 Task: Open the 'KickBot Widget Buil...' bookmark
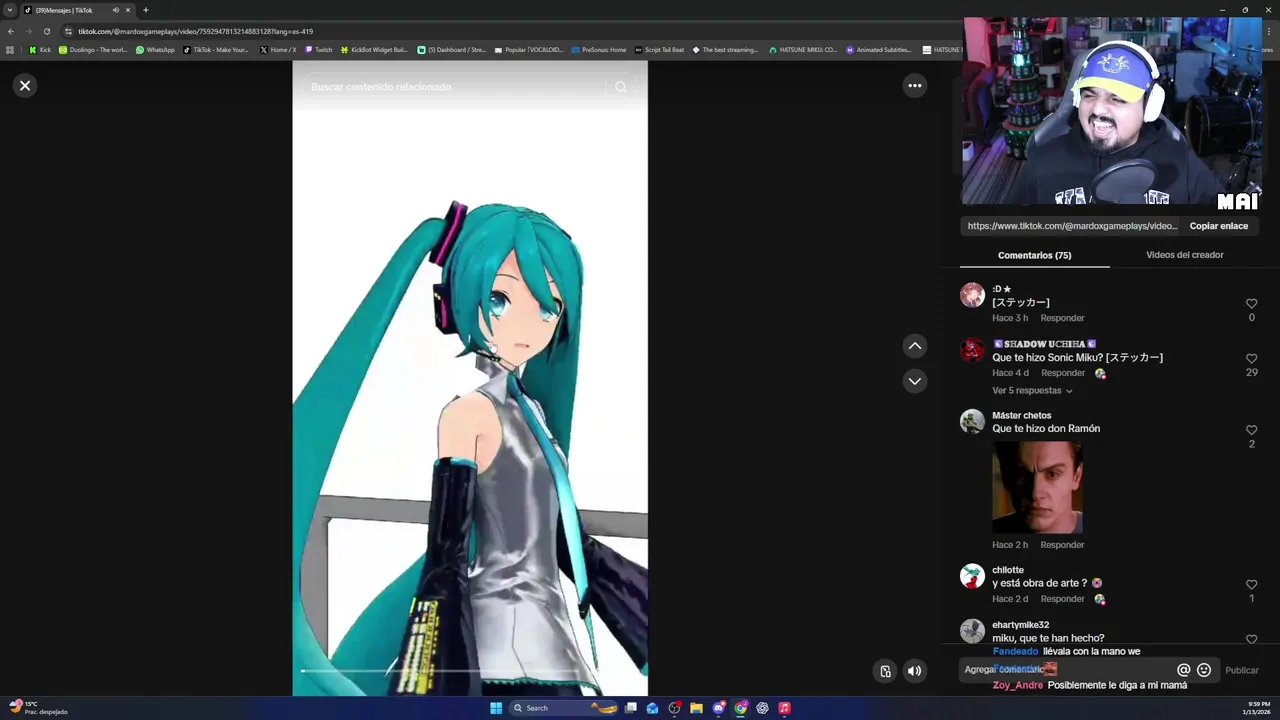pos(374,50)
